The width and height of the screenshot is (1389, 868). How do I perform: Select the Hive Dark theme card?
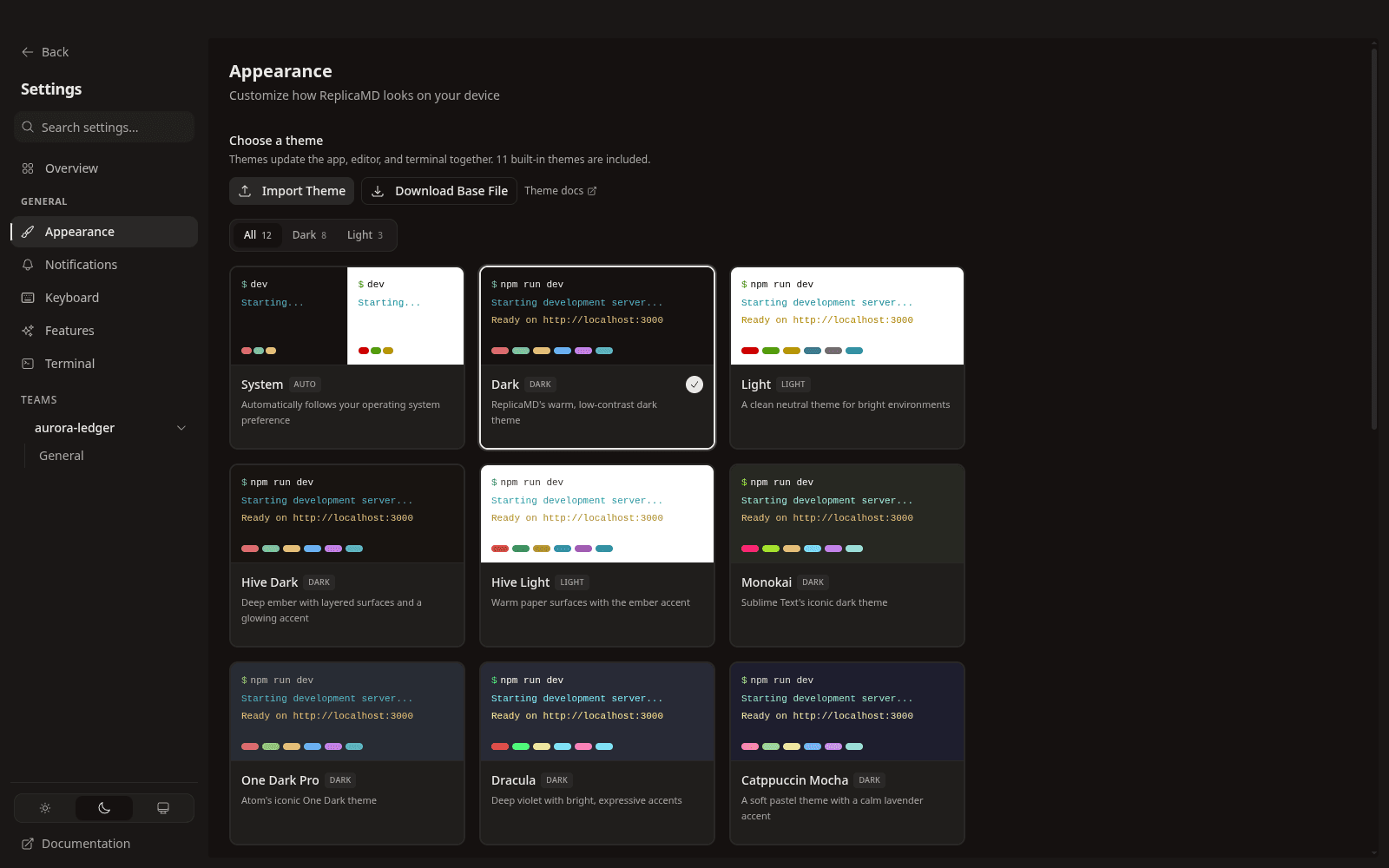coord(347,556)
